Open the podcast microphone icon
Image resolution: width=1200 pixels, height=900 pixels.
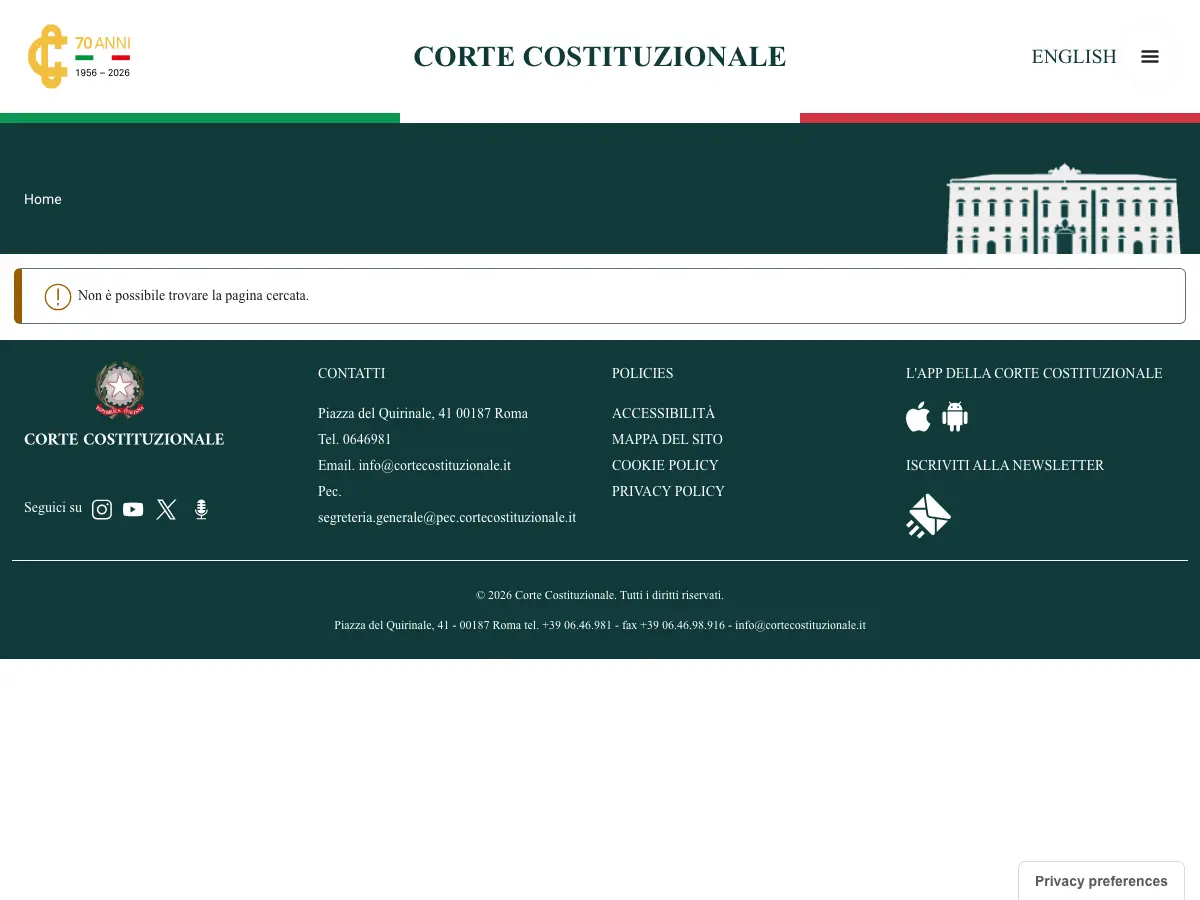[x=201, y=510]
